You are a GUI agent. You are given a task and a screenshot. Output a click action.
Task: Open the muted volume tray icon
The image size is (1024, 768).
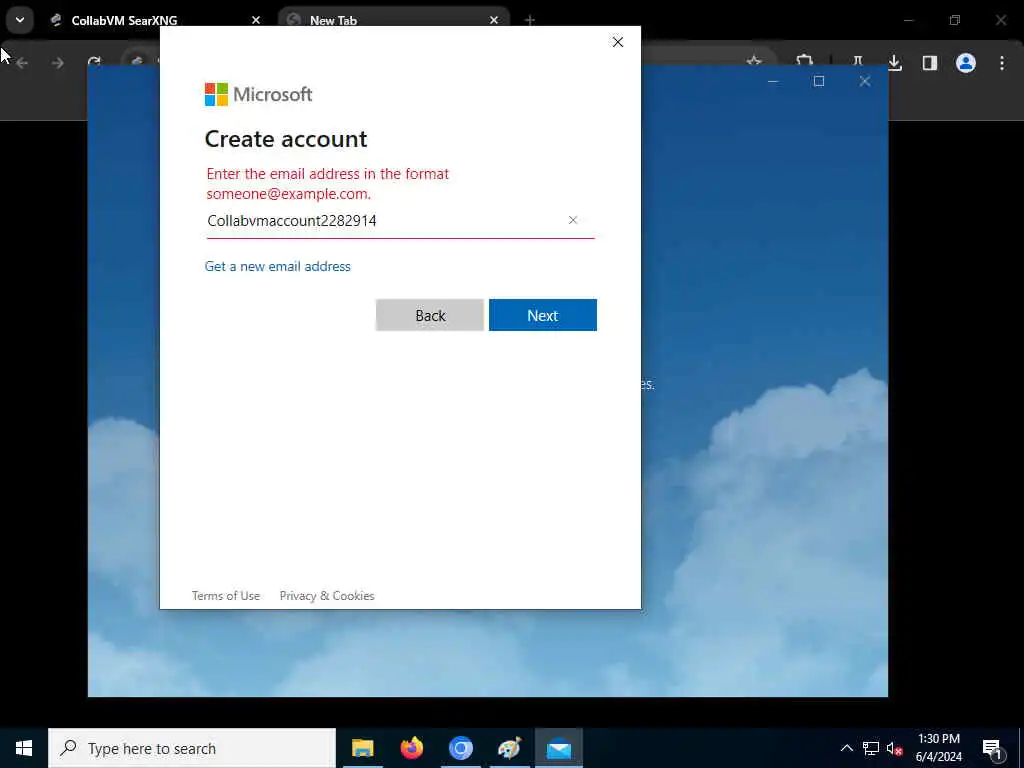click(894, 748)
